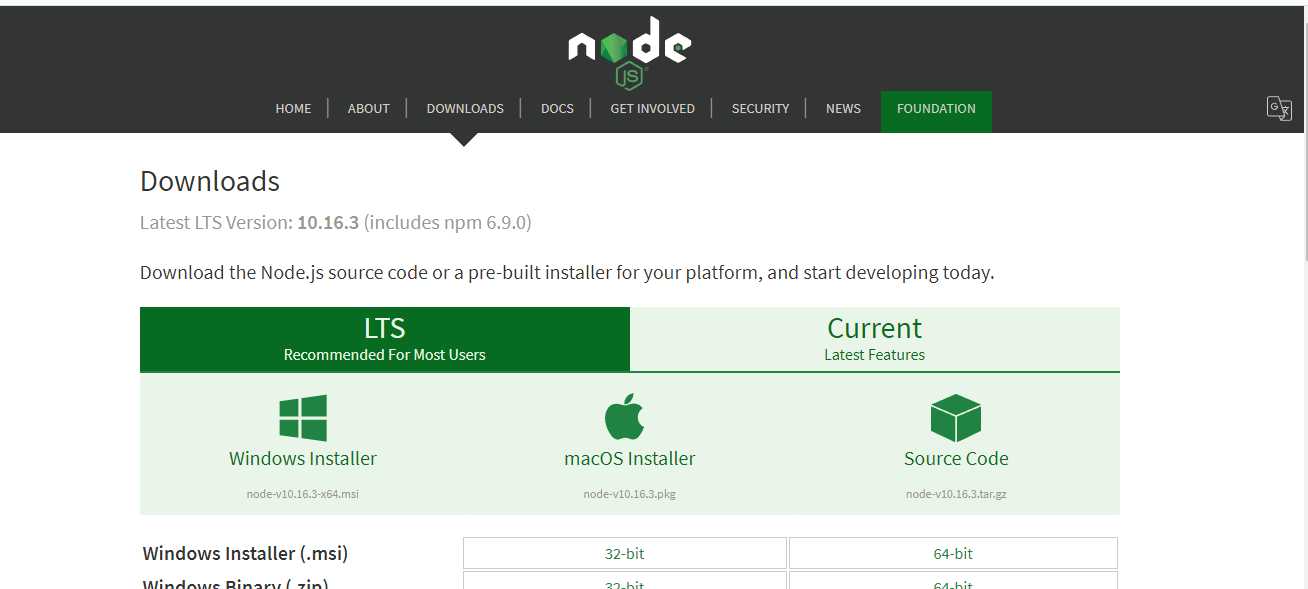Viewport: 1308px width, 589px height.
Task: Download Windows Installer (.msi) 32-bit
Action: point(625,553)
